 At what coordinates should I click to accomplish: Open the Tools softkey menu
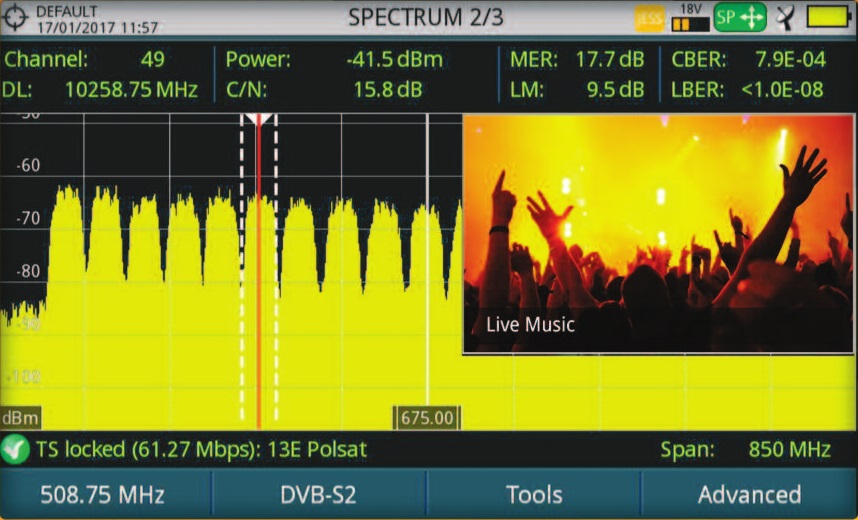[534, 494]
